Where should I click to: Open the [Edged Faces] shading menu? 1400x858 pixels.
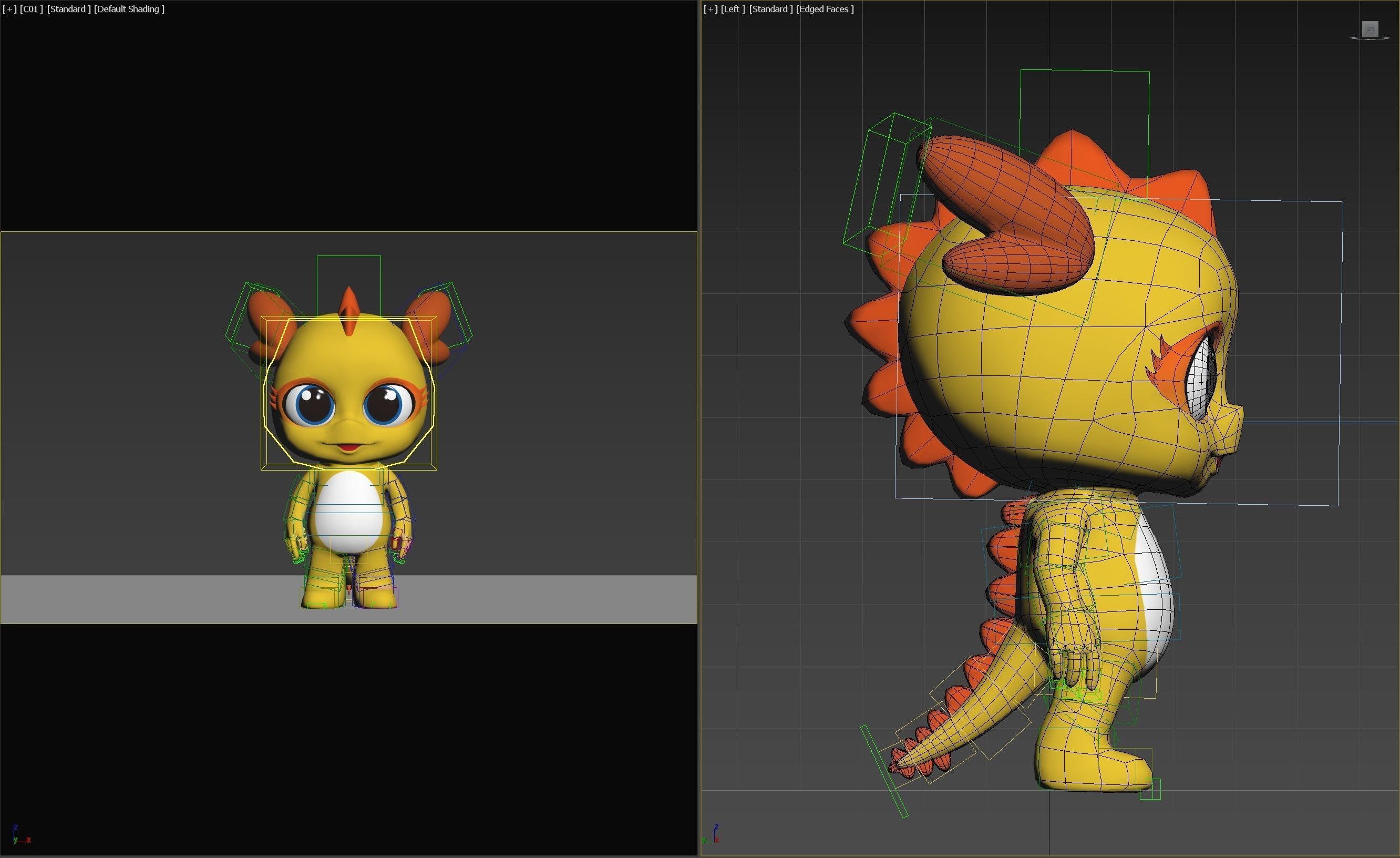click(825, 9)
